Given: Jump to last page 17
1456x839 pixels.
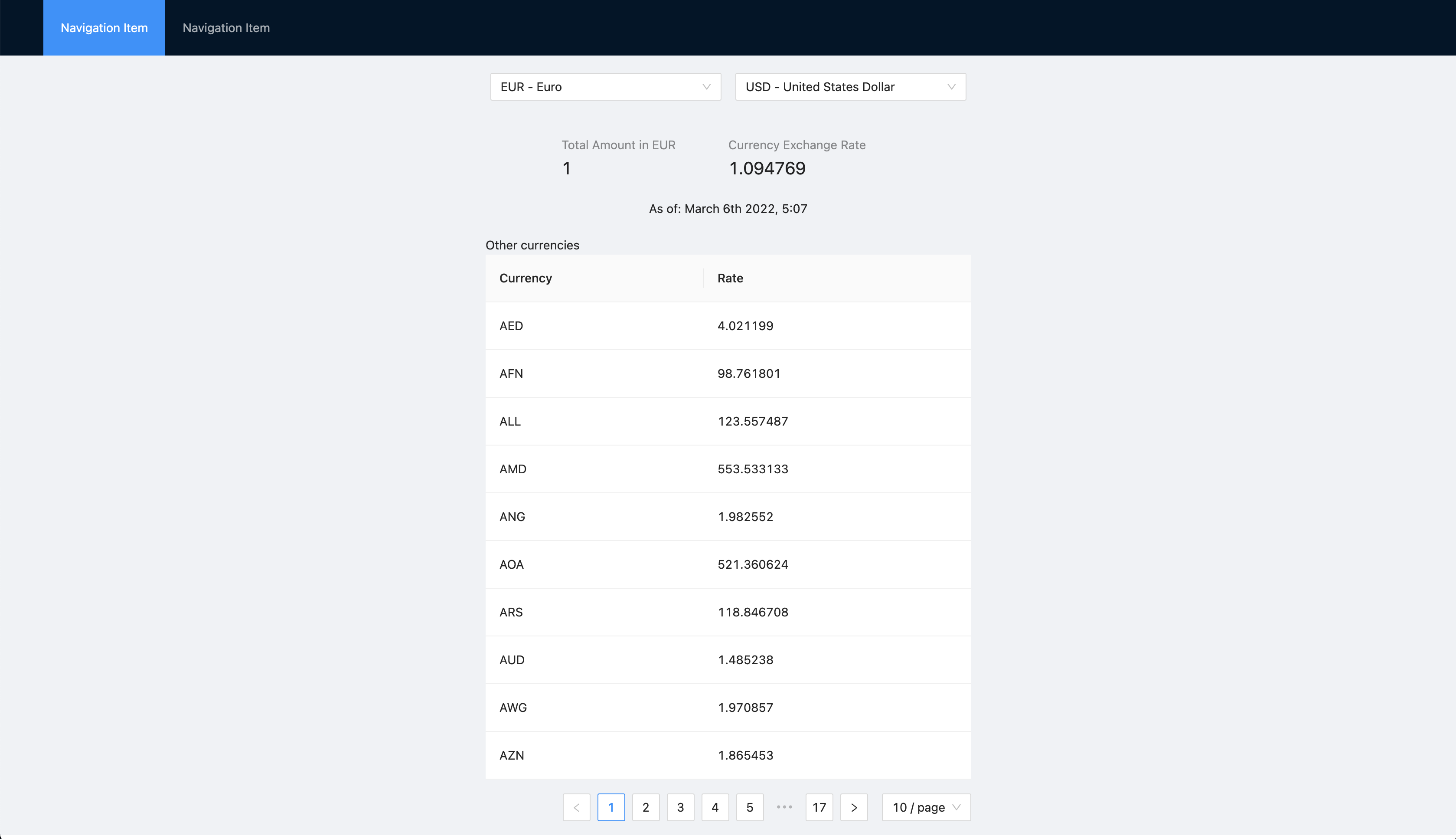Looking at the screenshot, I should point(819,807).
